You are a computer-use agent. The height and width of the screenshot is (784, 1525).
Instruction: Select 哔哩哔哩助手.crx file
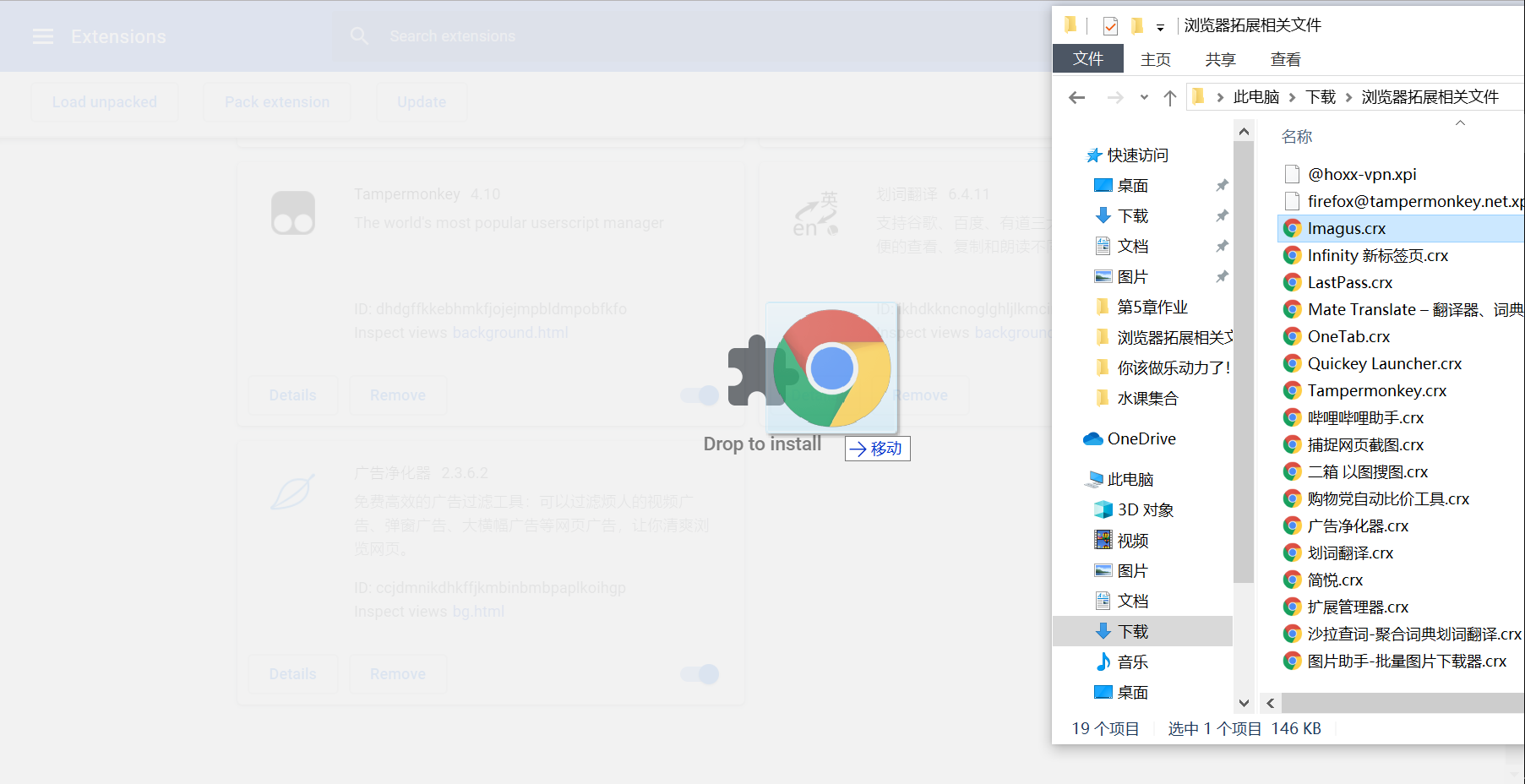click(x=1365, y=418)
